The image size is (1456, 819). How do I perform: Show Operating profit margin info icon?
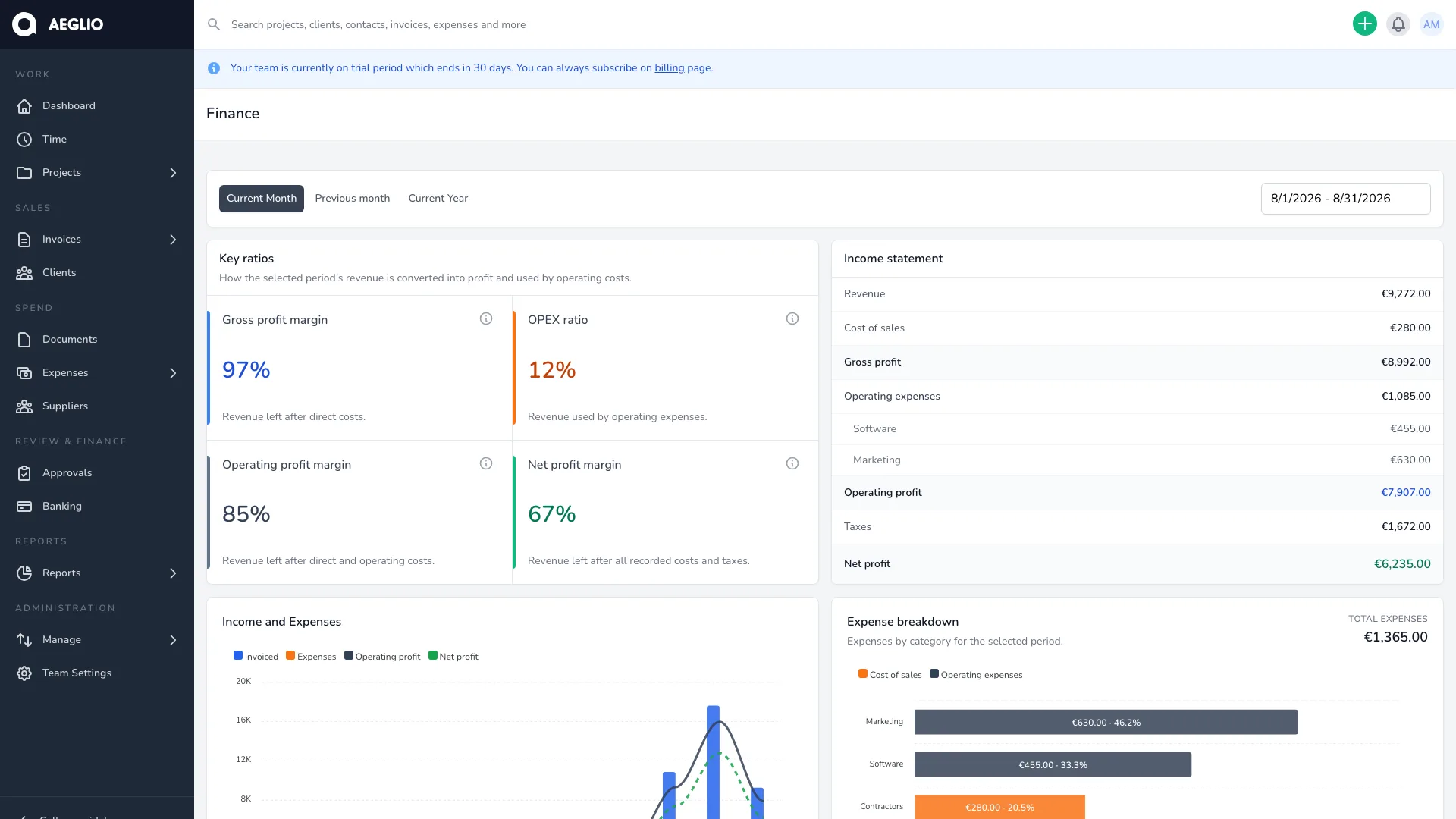(x=486, y=463)
